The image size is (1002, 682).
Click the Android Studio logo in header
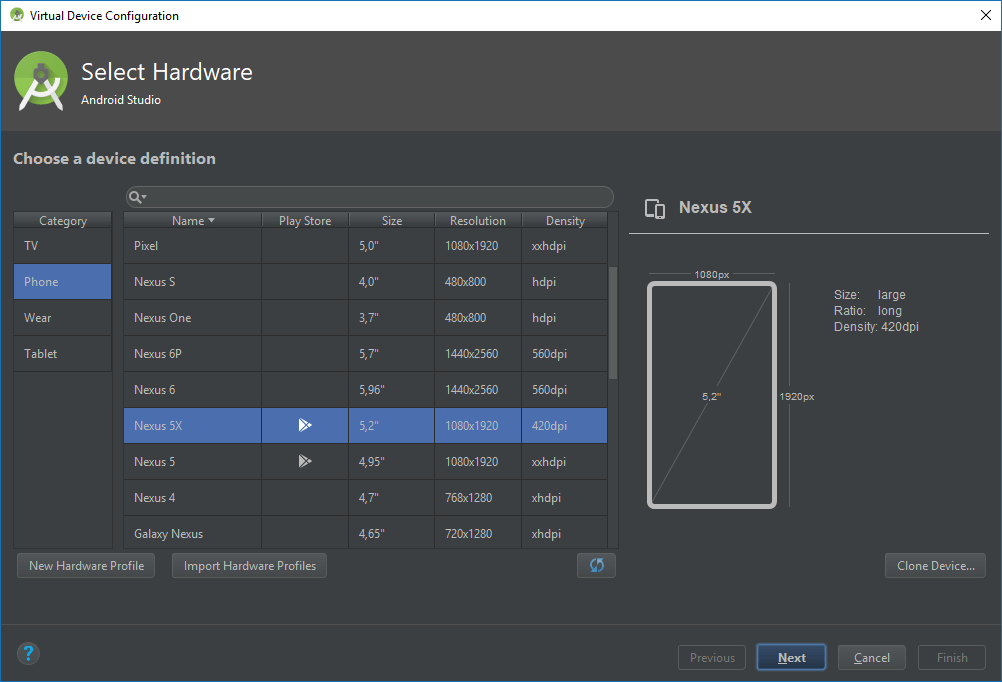41,81
